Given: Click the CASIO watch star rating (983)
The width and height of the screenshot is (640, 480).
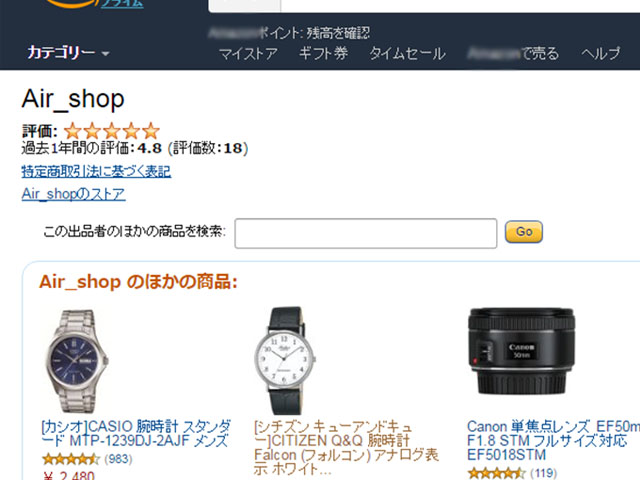Looking at the screenshot, I should 87,459.
